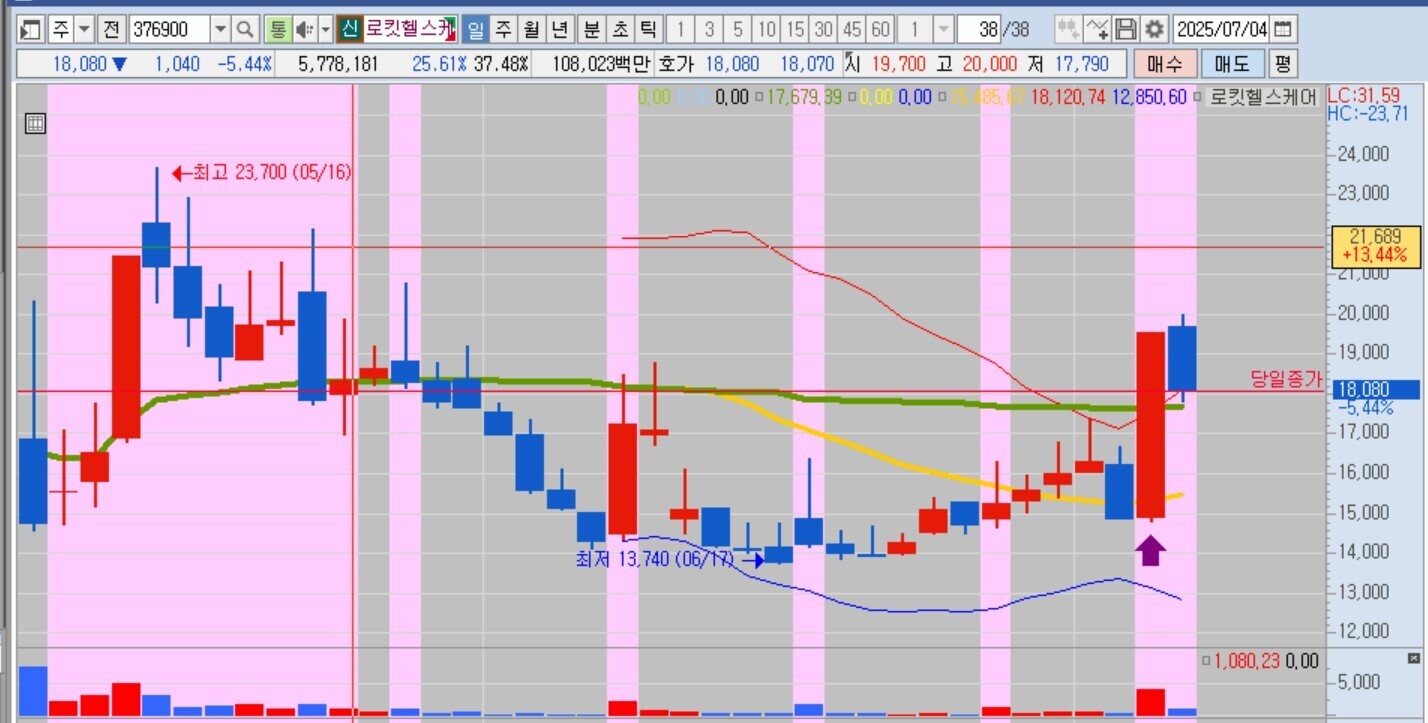
Task: Open chart settings gear icon
Action: click(x=1155, y=29)
